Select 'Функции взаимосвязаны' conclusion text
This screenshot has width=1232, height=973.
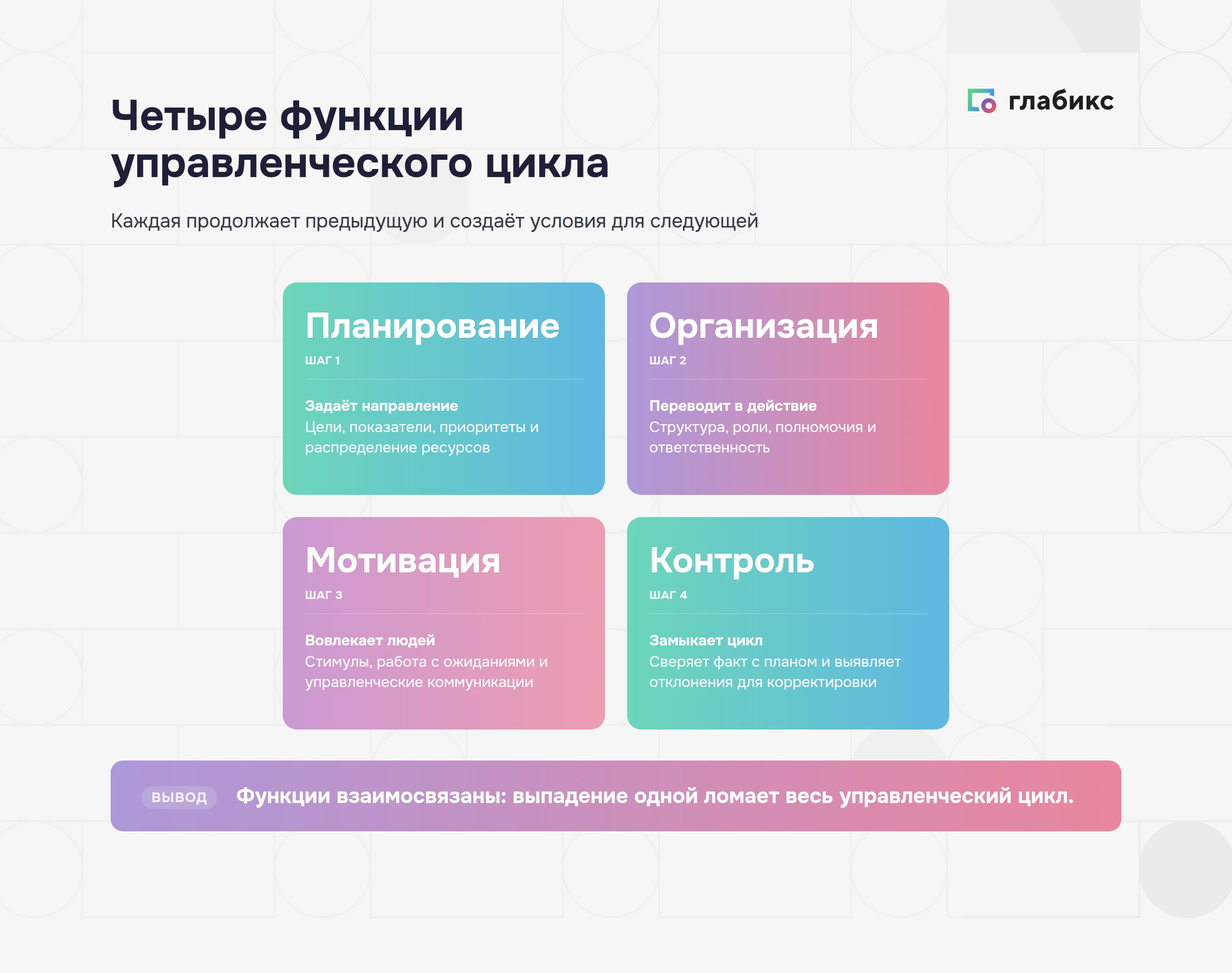(x=655, y=796)
